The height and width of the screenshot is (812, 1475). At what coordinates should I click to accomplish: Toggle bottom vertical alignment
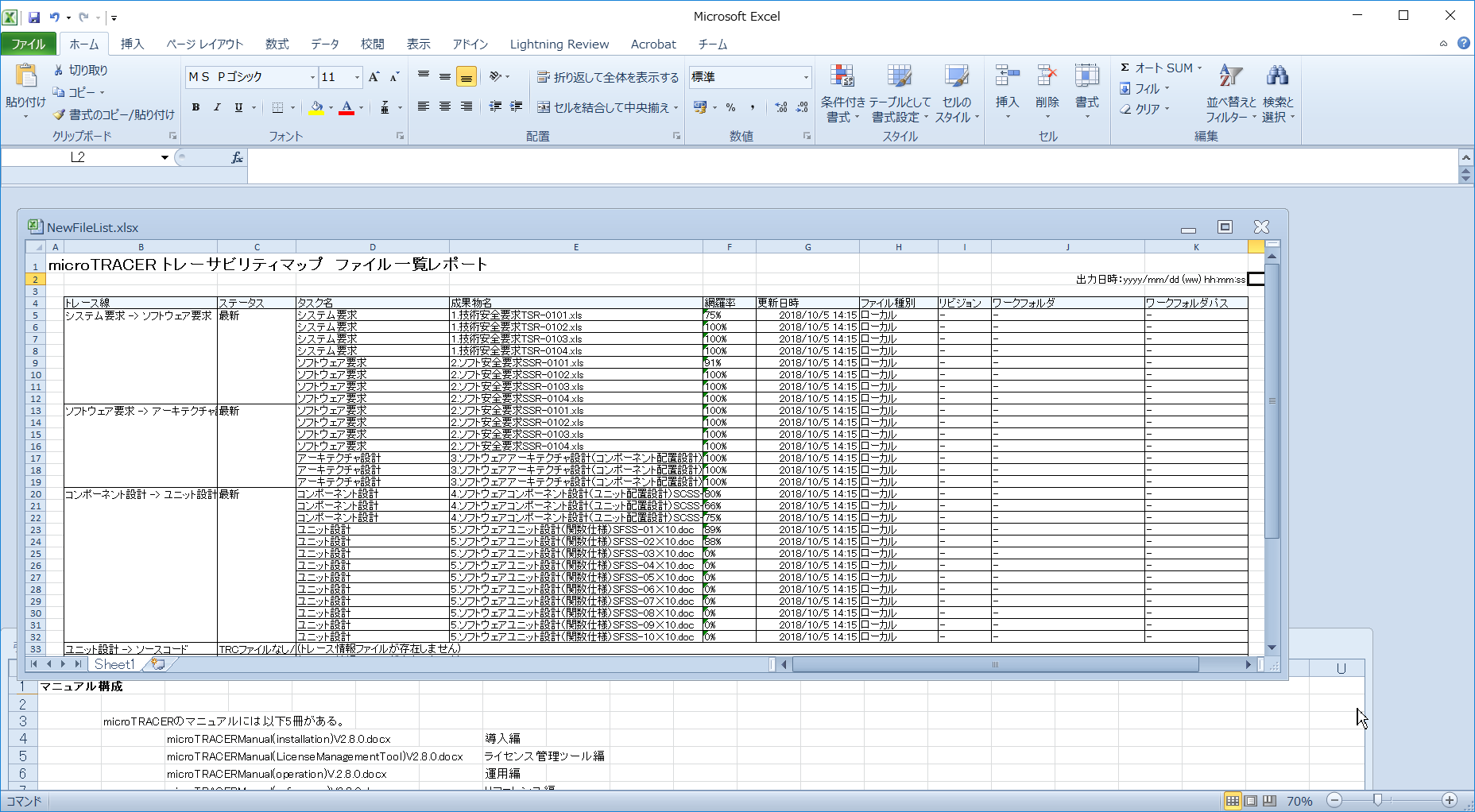click(x=467, y=77)
